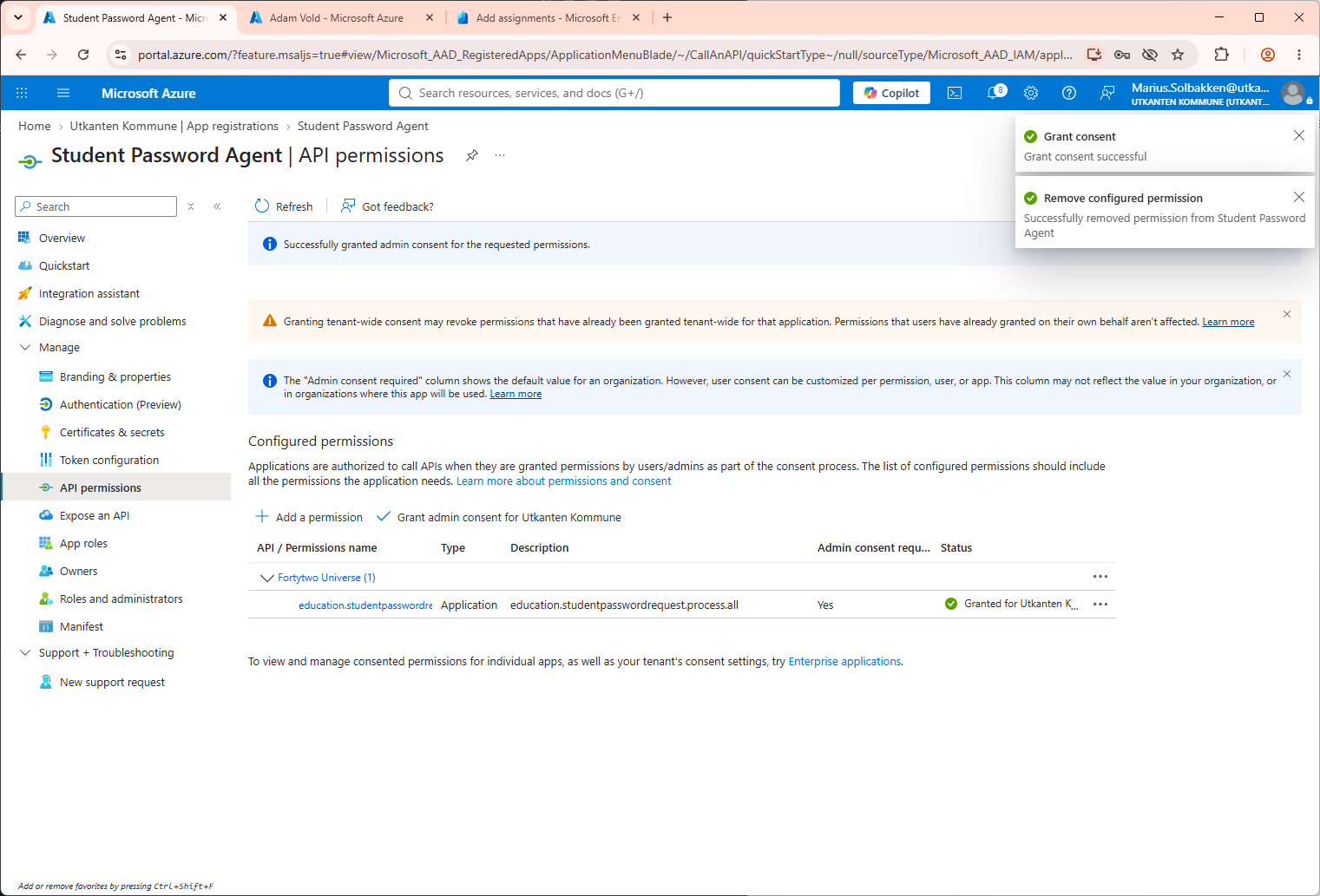This screenshot has width=1320, height=896.
Task: Collapse the Support + Troubleshooting section
Action: 25,652
